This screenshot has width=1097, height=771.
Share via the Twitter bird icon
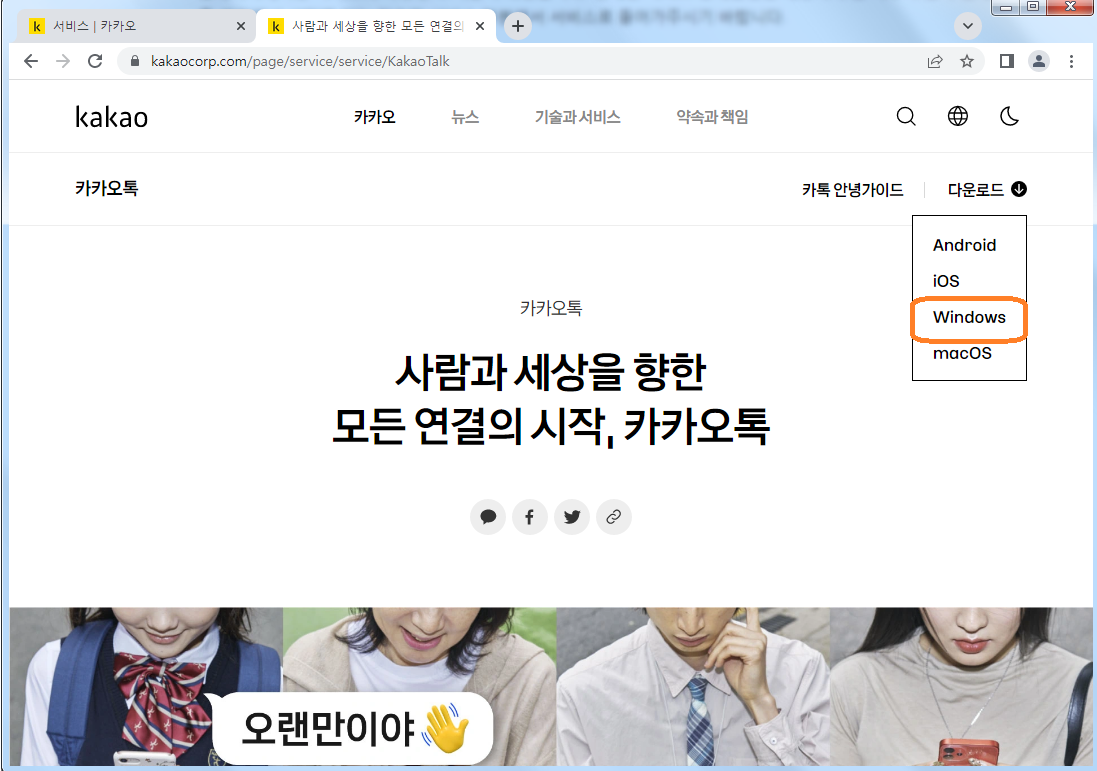(572, 517)
